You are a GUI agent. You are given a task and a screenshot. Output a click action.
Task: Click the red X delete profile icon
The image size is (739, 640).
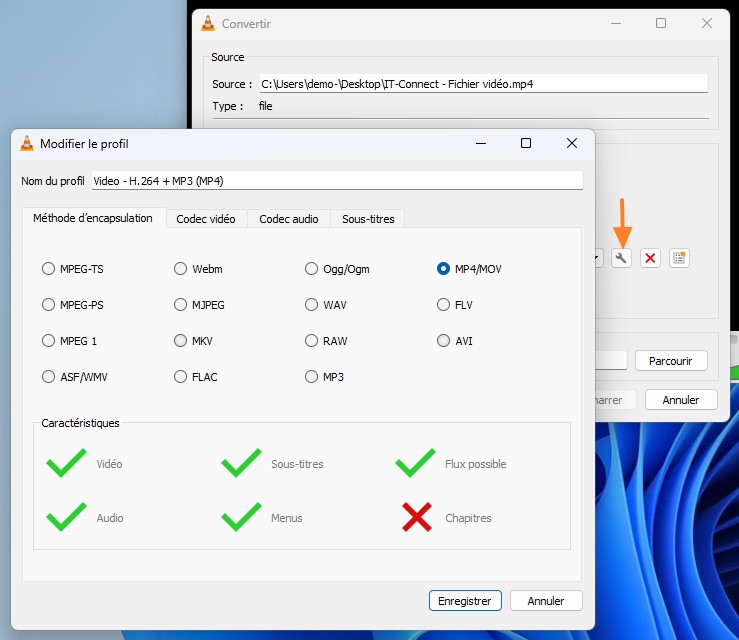(650, 258)
